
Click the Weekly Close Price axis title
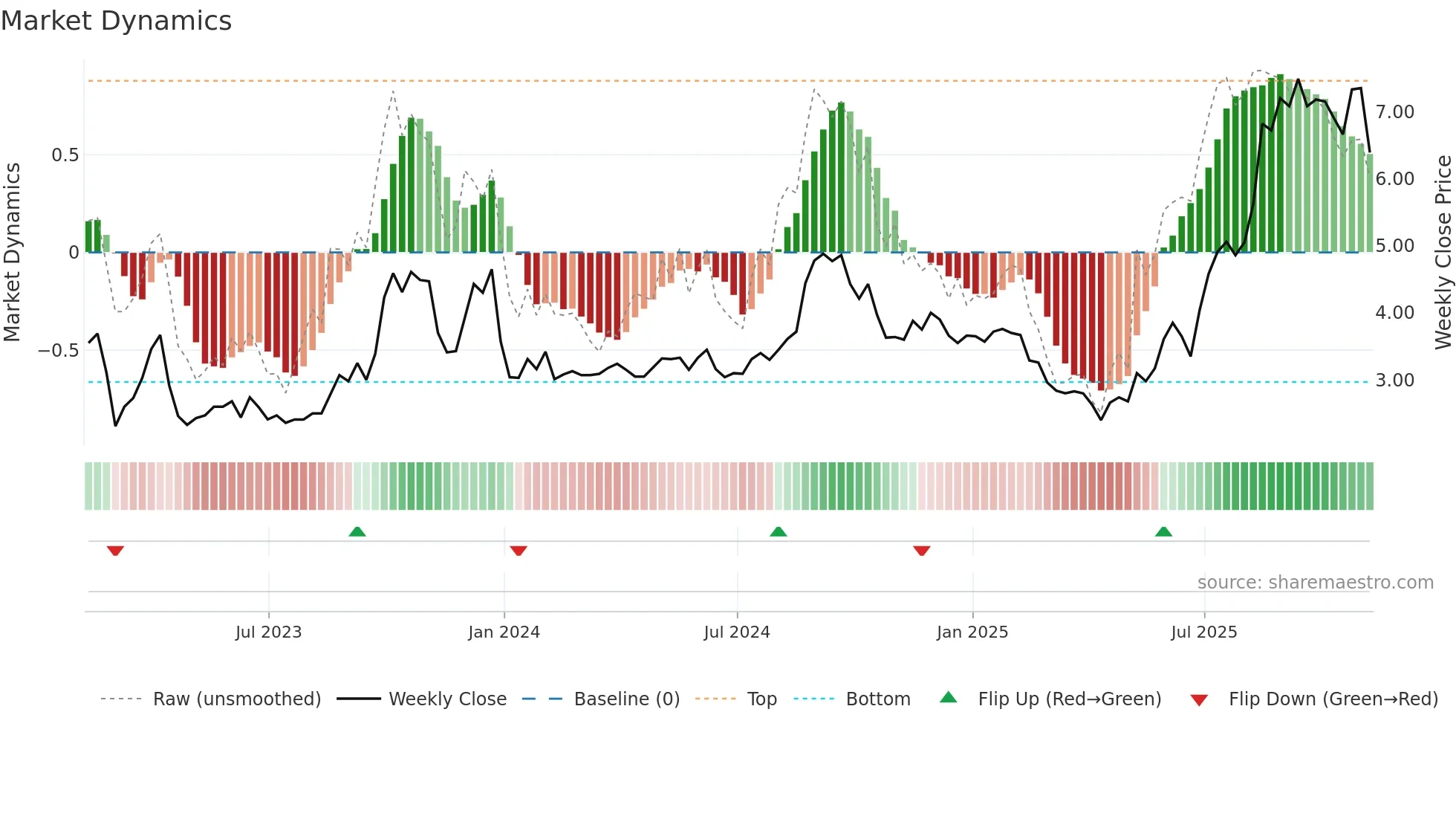pos(1443,253)
